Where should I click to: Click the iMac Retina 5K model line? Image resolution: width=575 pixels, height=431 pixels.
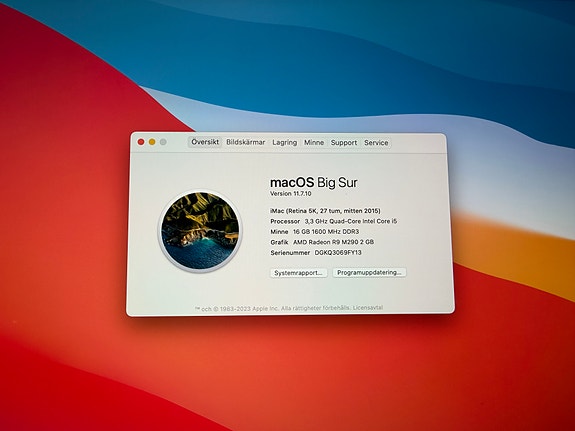(x=325, y=211)
